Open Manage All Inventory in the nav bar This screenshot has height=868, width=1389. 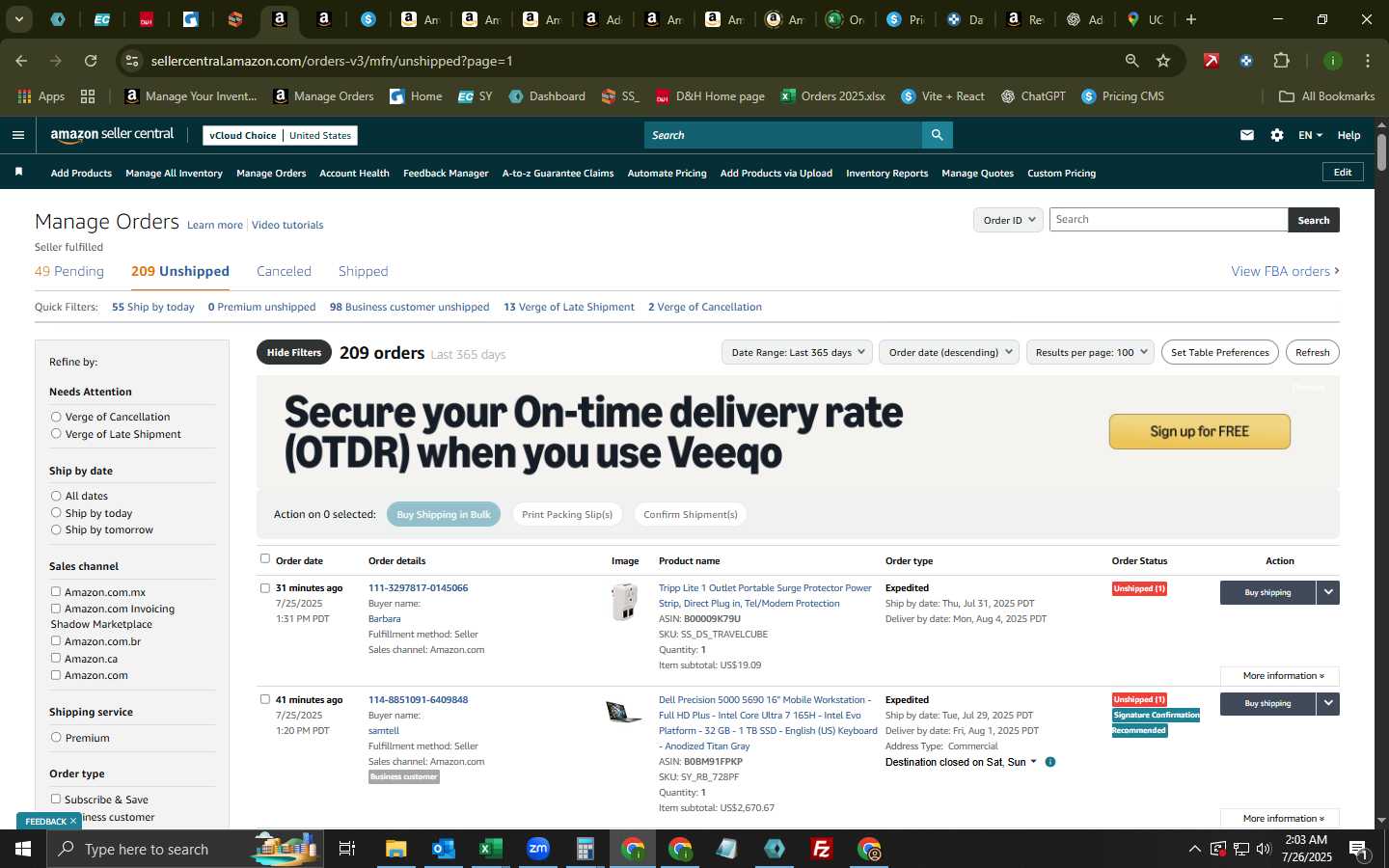(174, 173)
